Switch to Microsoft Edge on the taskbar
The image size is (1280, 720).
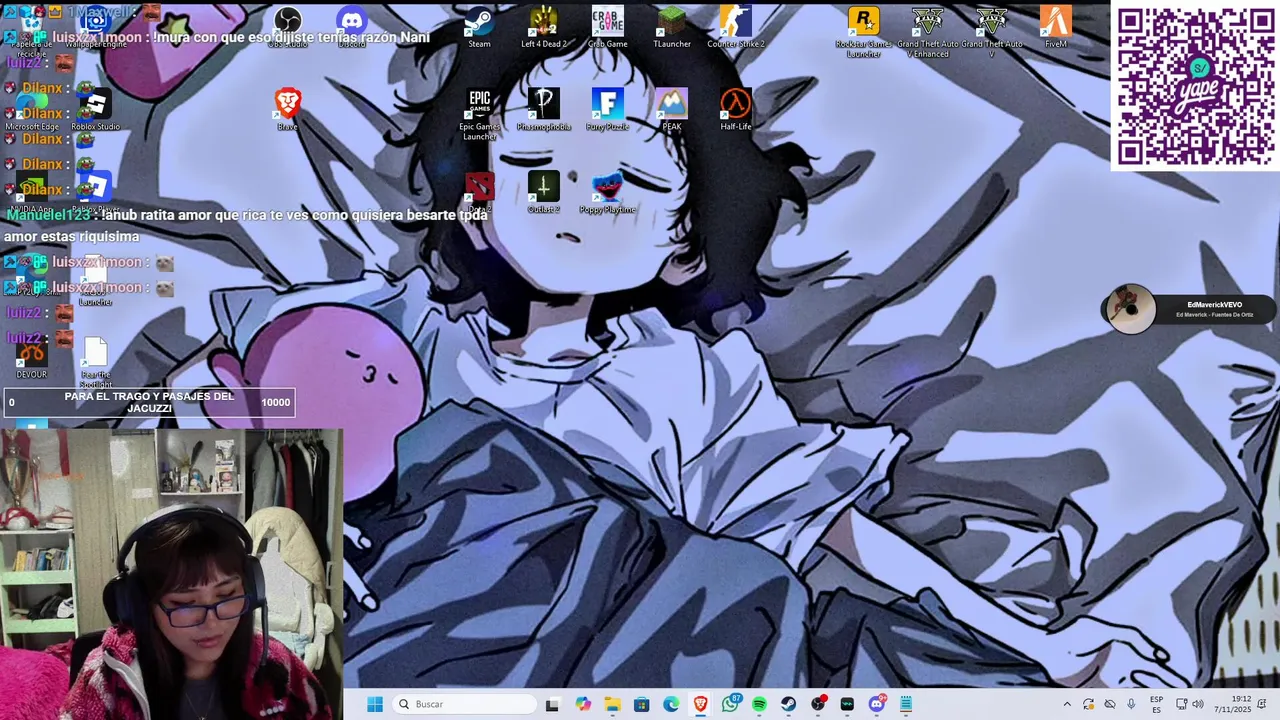tap(671, 704)
